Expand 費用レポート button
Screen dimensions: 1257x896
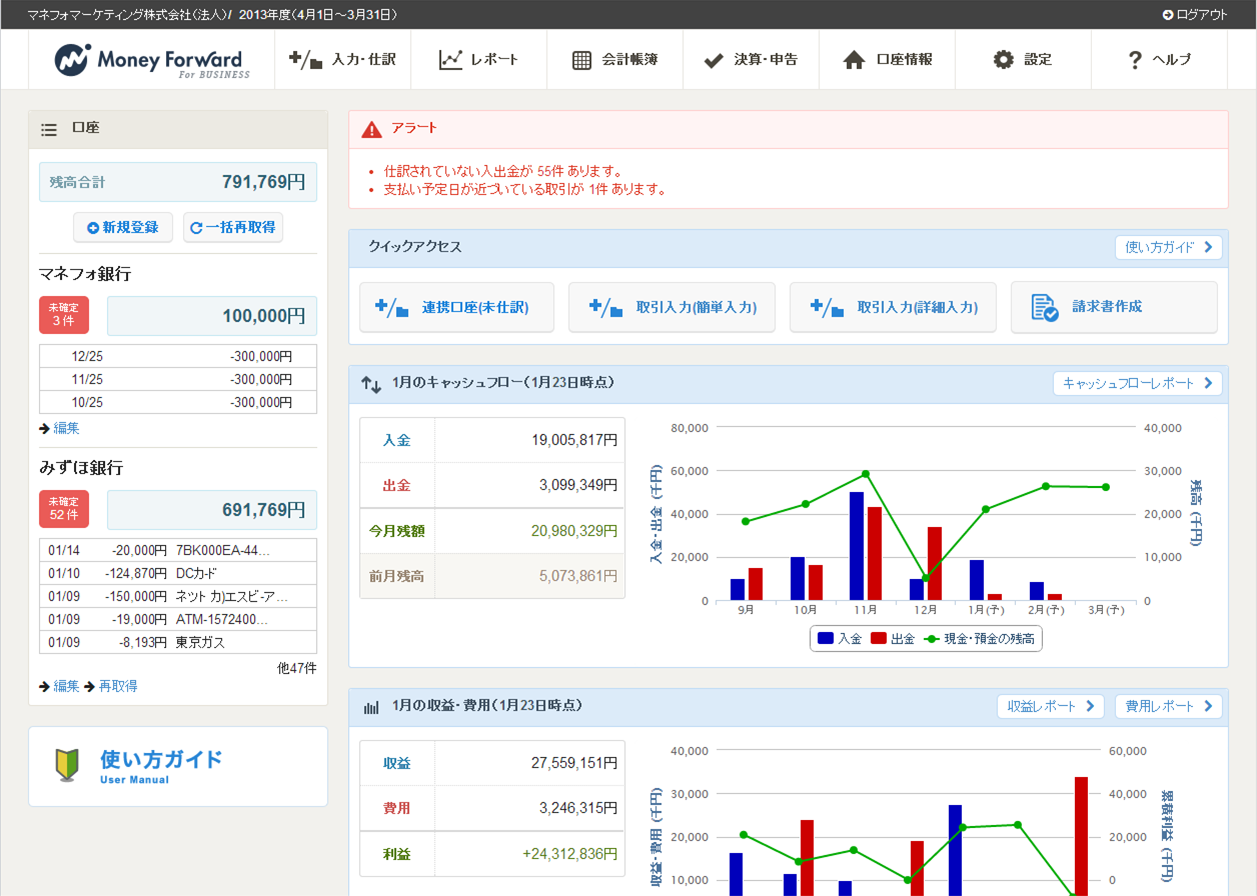1168,706
